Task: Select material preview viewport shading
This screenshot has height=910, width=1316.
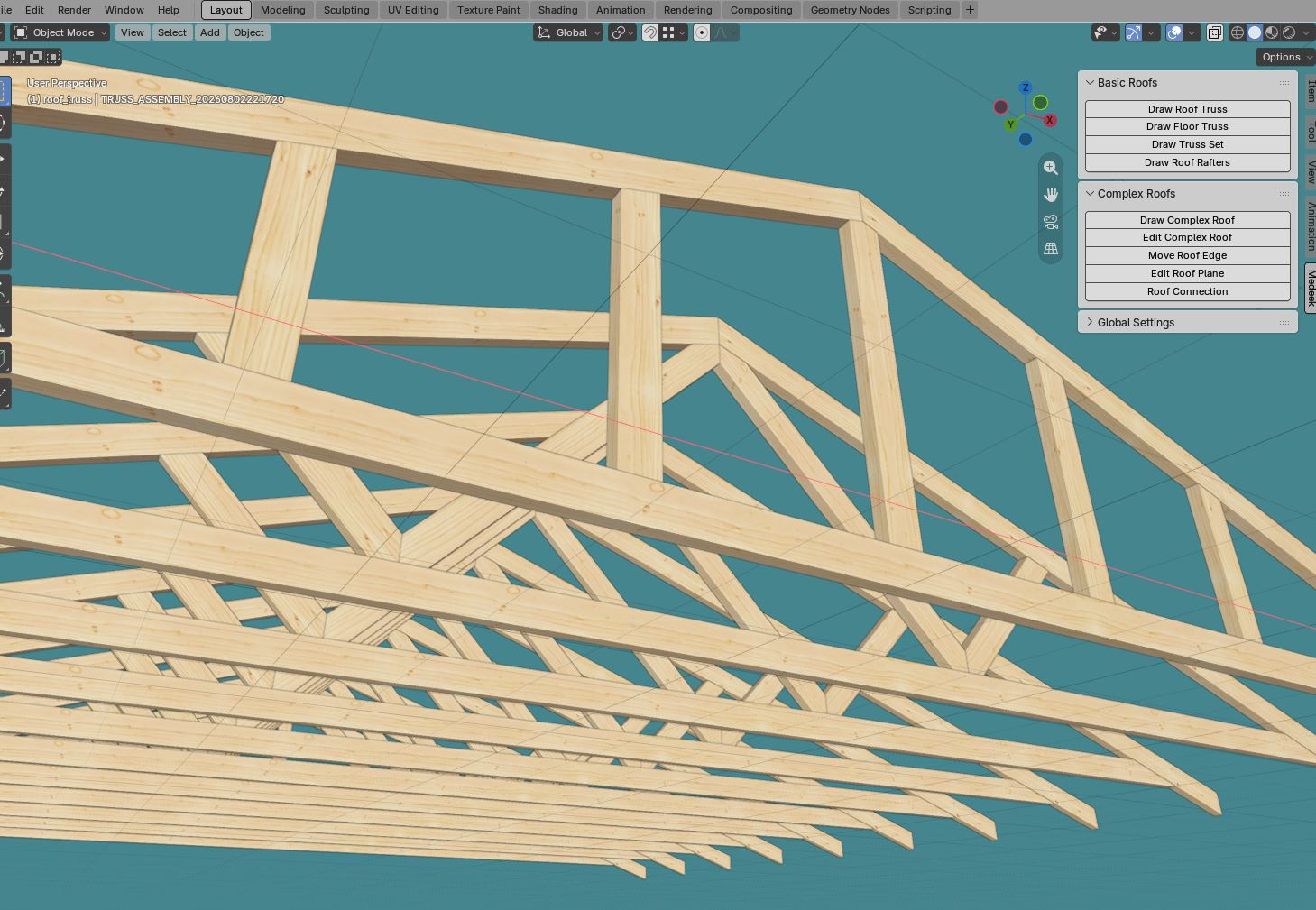Action: [1272, 32]
